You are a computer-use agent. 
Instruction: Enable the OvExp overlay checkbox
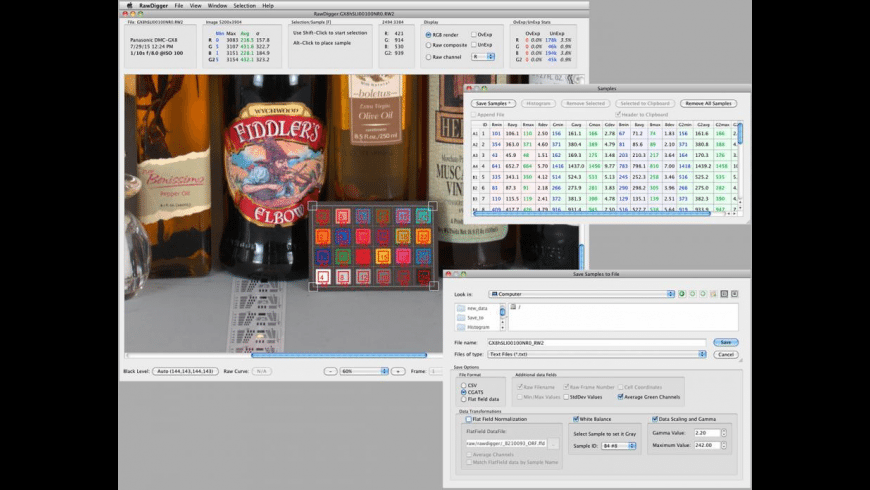[474, 34]
